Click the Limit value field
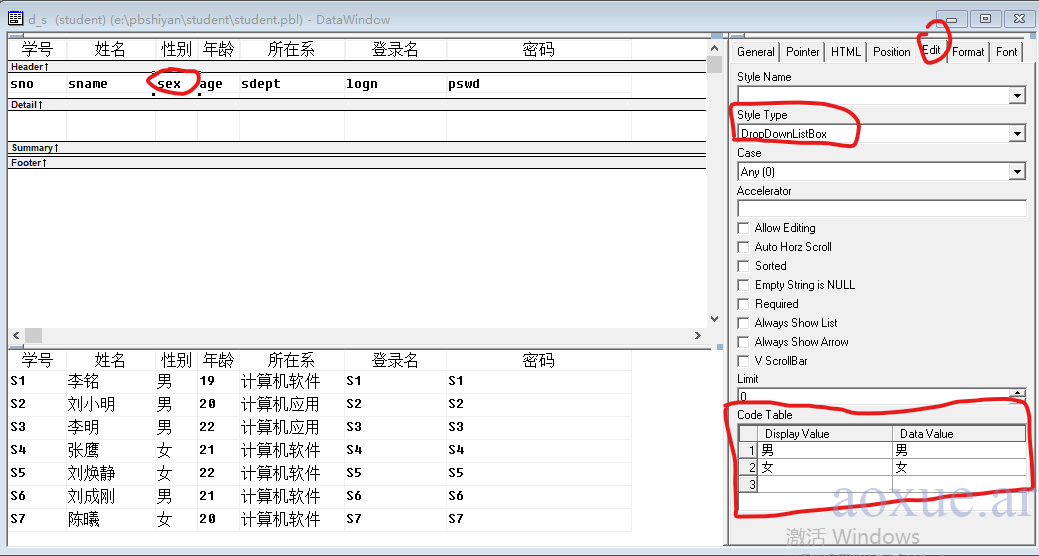The width and height of the screenshot is (1039, 556). click(873, 396)
